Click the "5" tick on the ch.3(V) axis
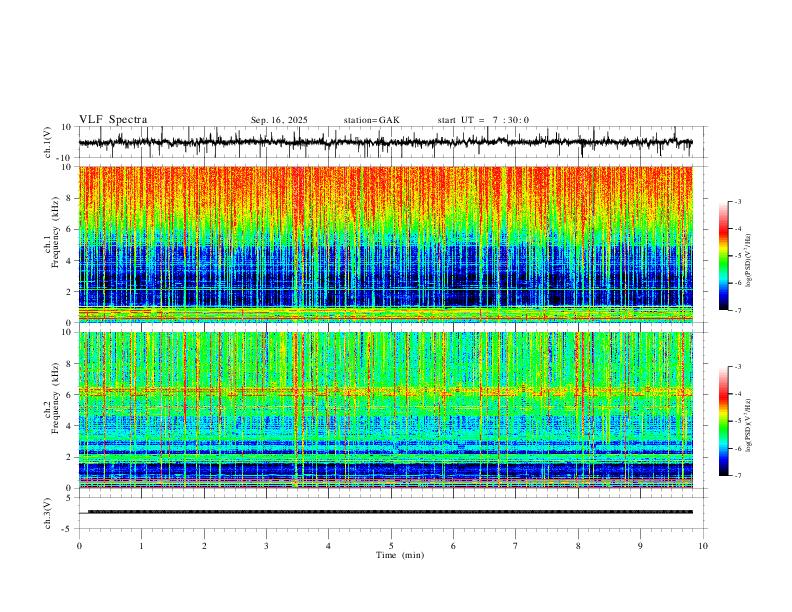The image size is (792, 612). 70,498
